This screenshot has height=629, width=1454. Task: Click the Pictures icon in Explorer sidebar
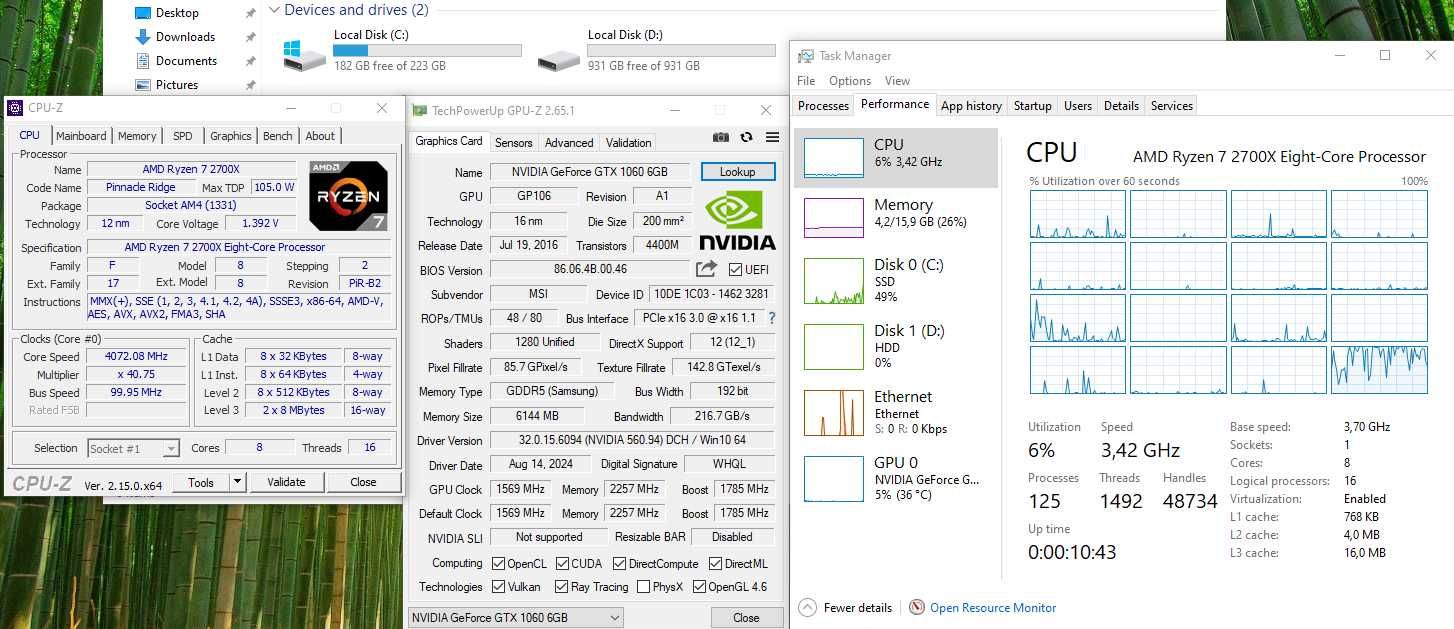tap(143, 85)
